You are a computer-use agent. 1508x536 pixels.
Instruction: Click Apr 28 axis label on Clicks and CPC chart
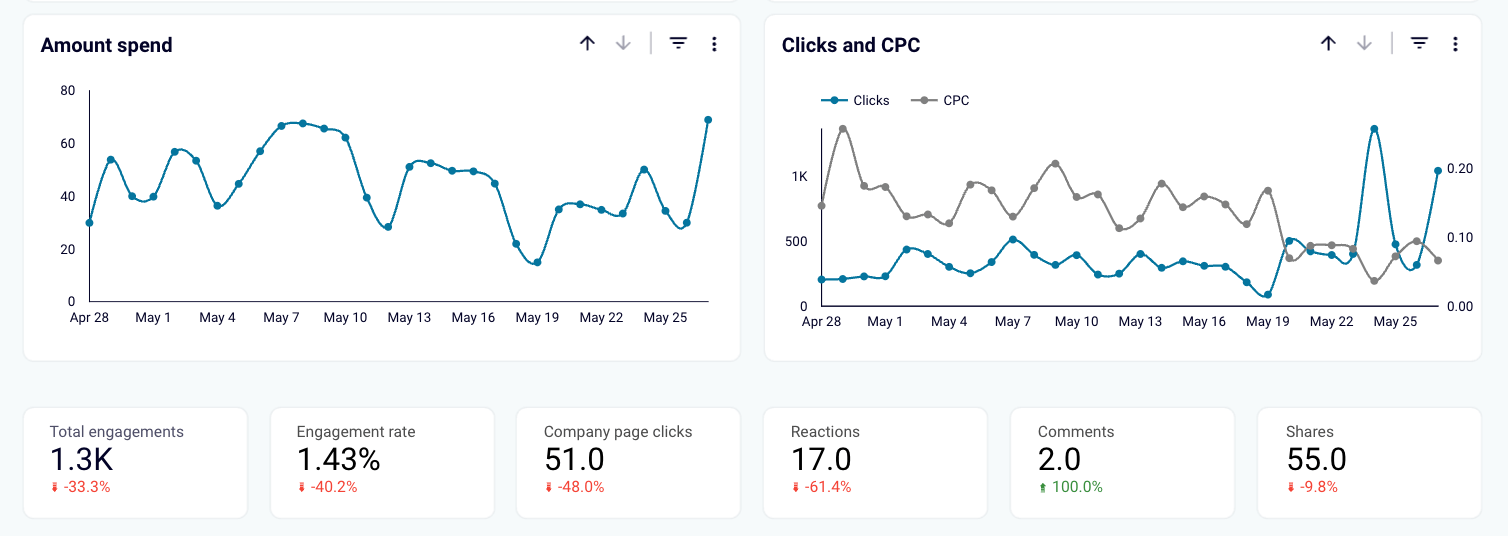[x=821, y=322]
